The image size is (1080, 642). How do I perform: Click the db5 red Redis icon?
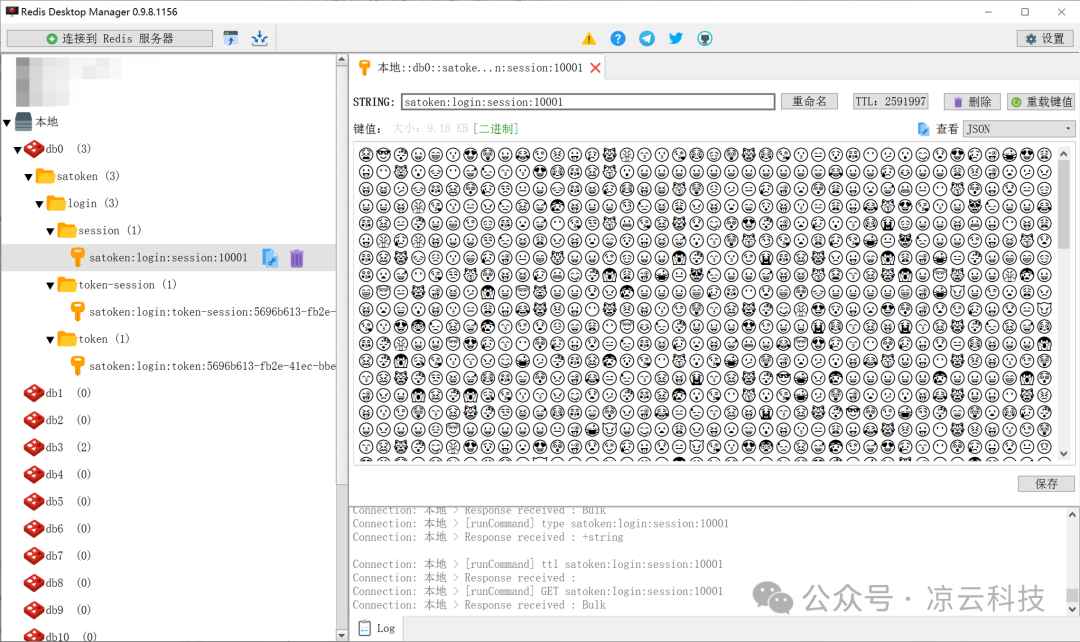34,501
